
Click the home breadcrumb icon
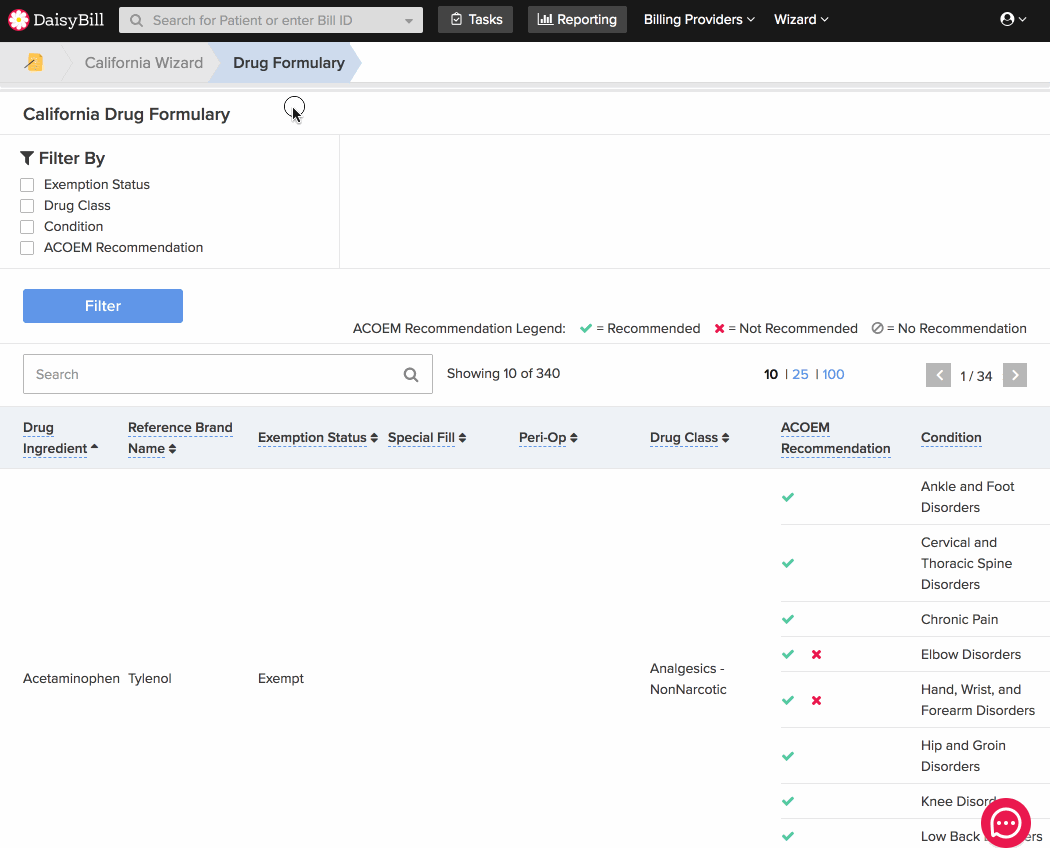pos(34,62)
